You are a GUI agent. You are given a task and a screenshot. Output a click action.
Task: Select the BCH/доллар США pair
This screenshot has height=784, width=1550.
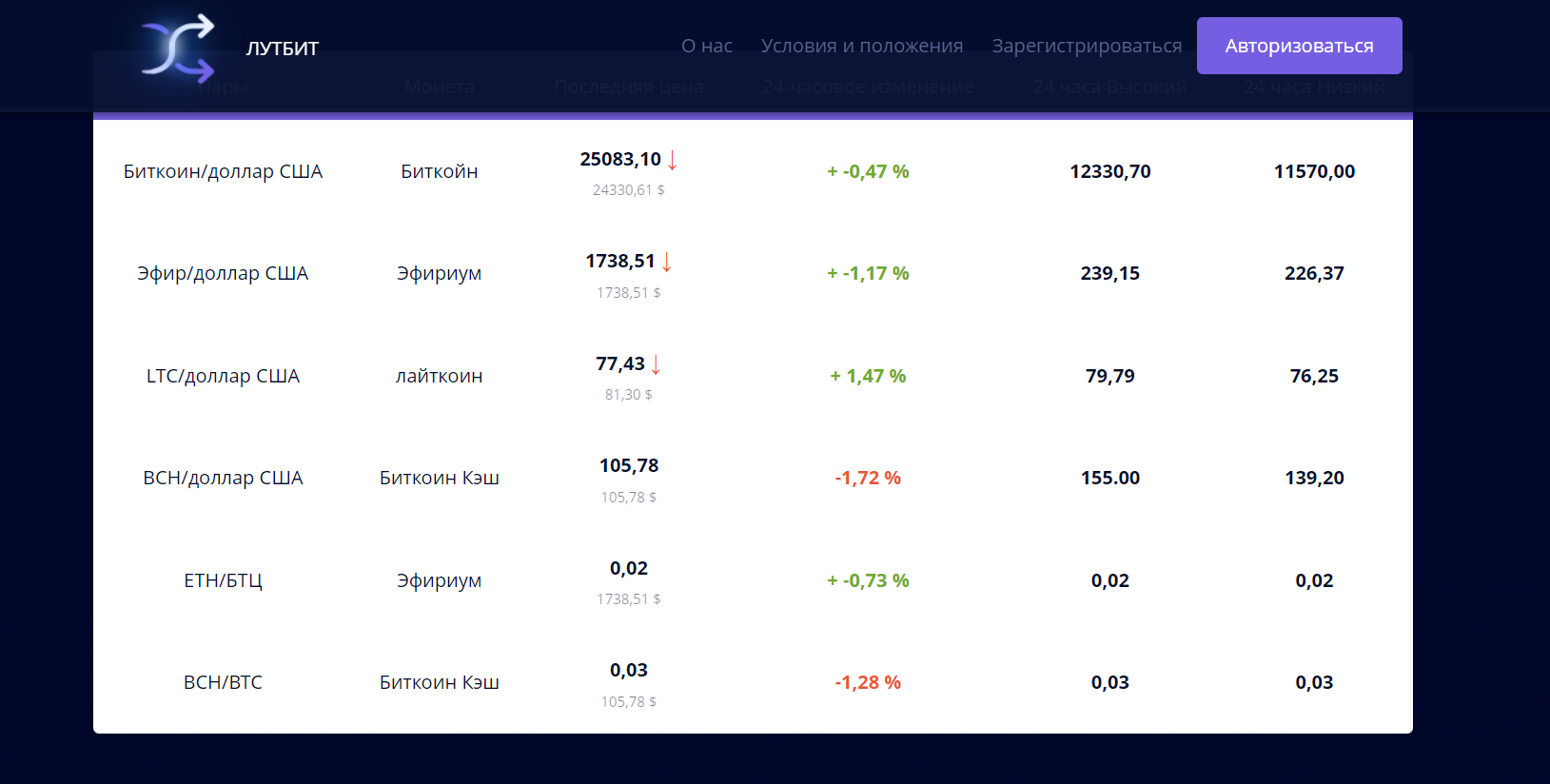click(x=223, y=478)
